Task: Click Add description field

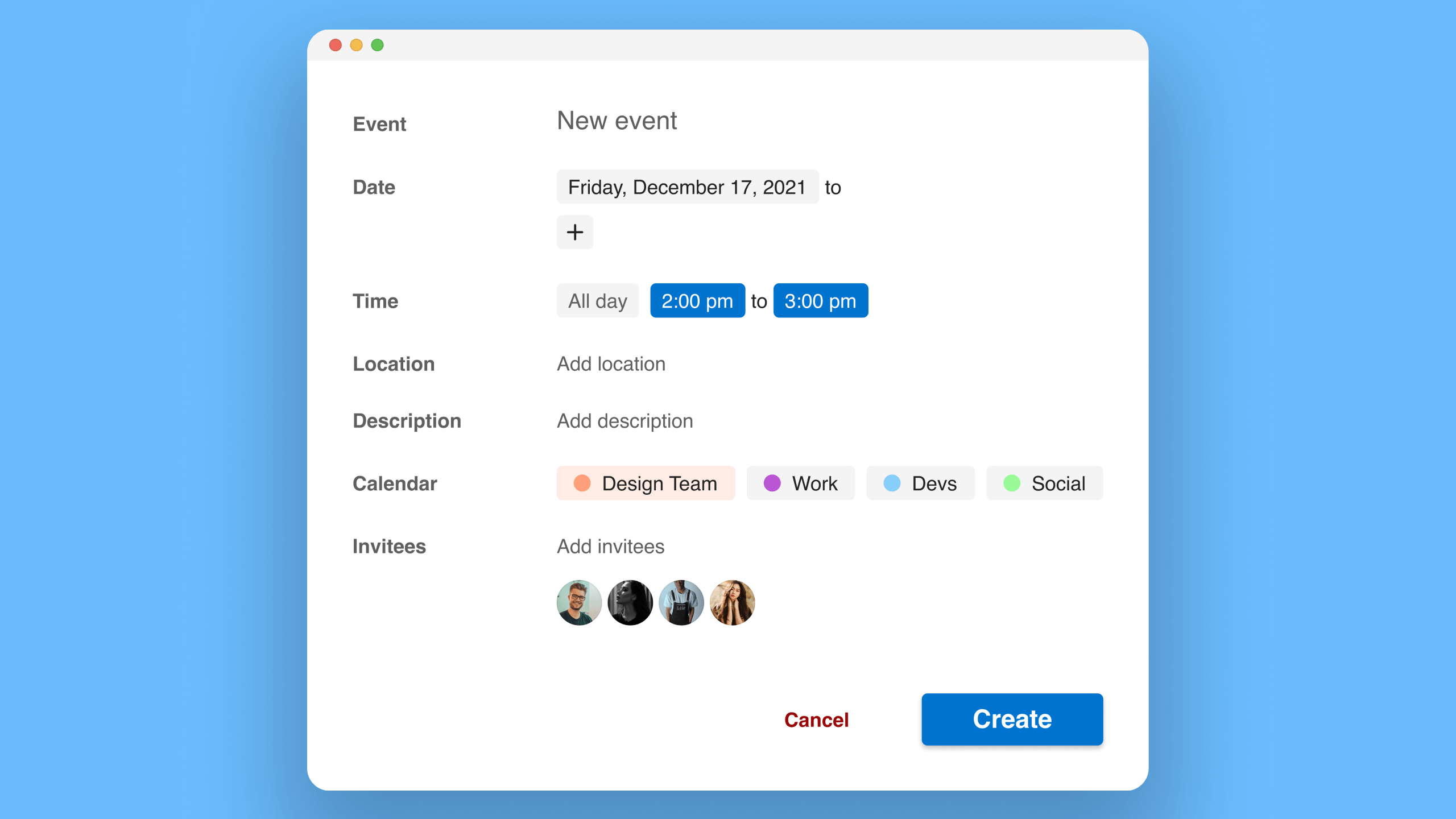Action: coord(625,420)
